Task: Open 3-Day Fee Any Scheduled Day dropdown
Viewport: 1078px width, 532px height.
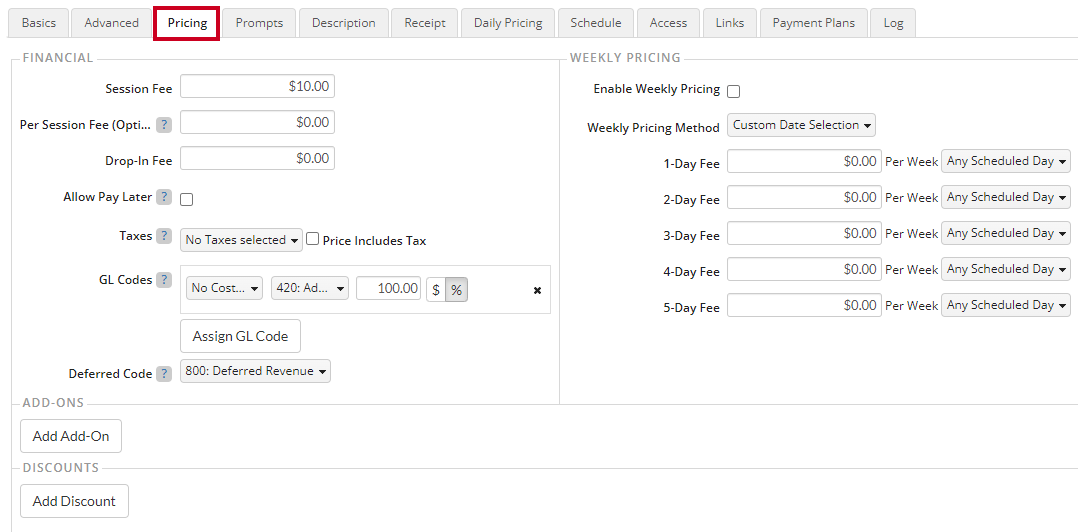Action: 1006,234
